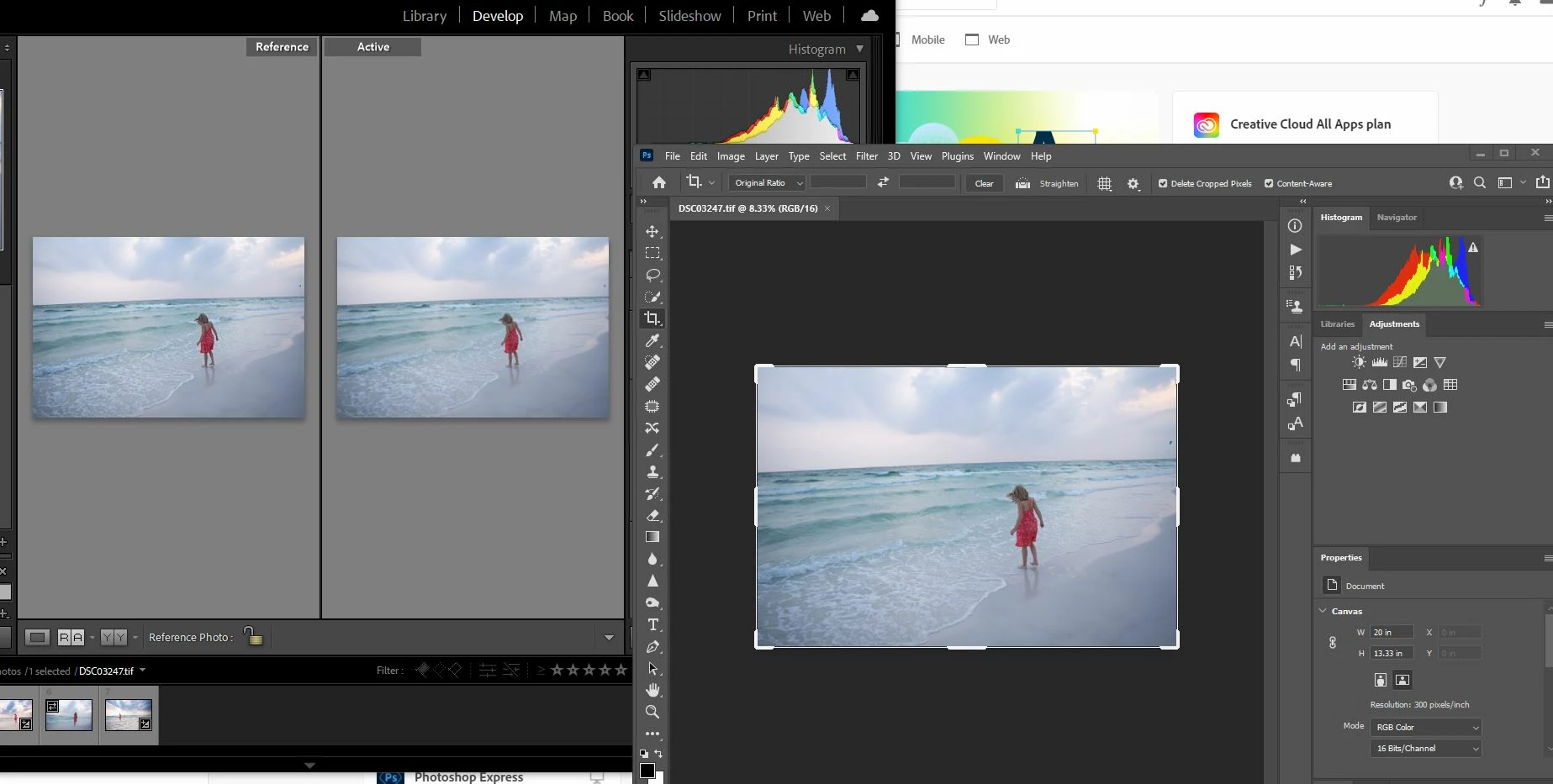Select the Clone Stamp tool
The height and width of the screenshot is (784, 1553).
click(652, 472)
